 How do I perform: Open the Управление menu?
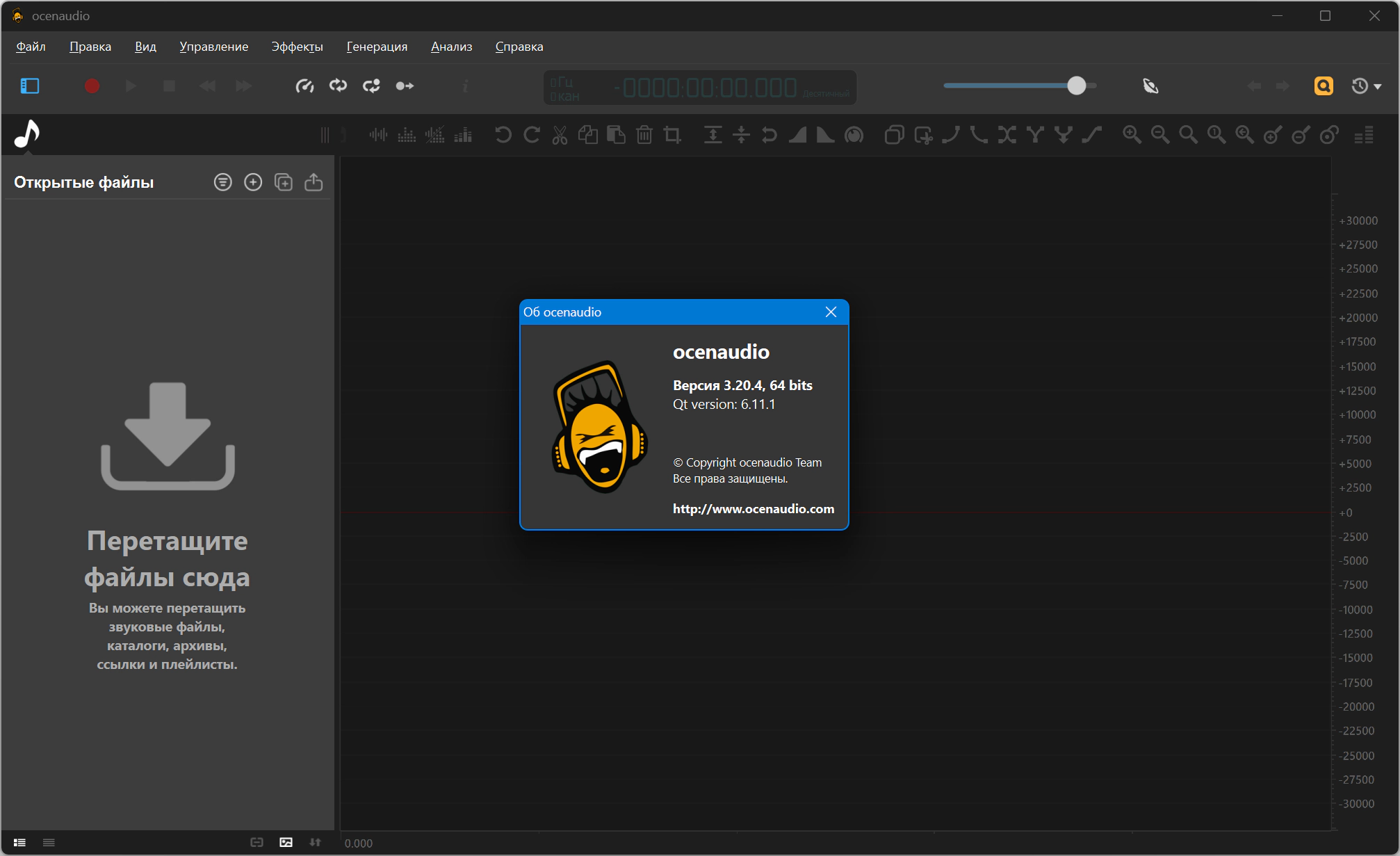(214, 47)
